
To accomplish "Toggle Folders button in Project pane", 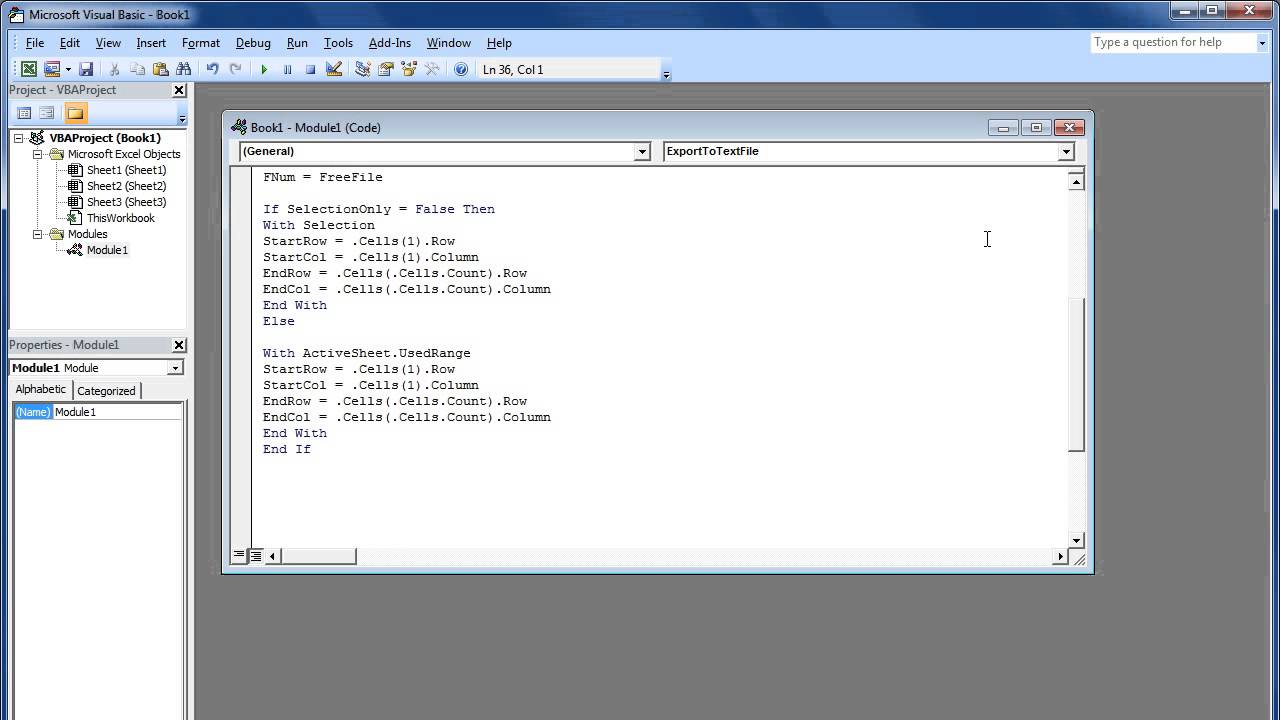I will click(76, 113).
